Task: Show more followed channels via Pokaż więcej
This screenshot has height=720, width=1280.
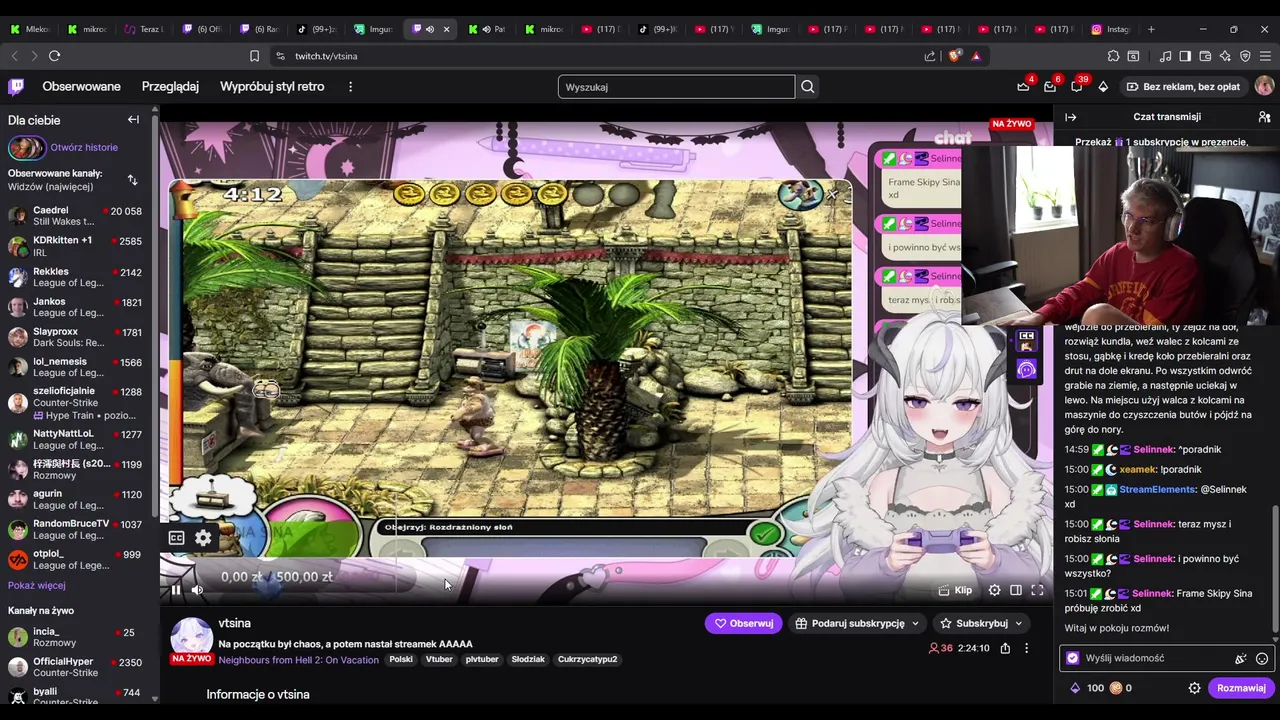Action: click(37, 585)
